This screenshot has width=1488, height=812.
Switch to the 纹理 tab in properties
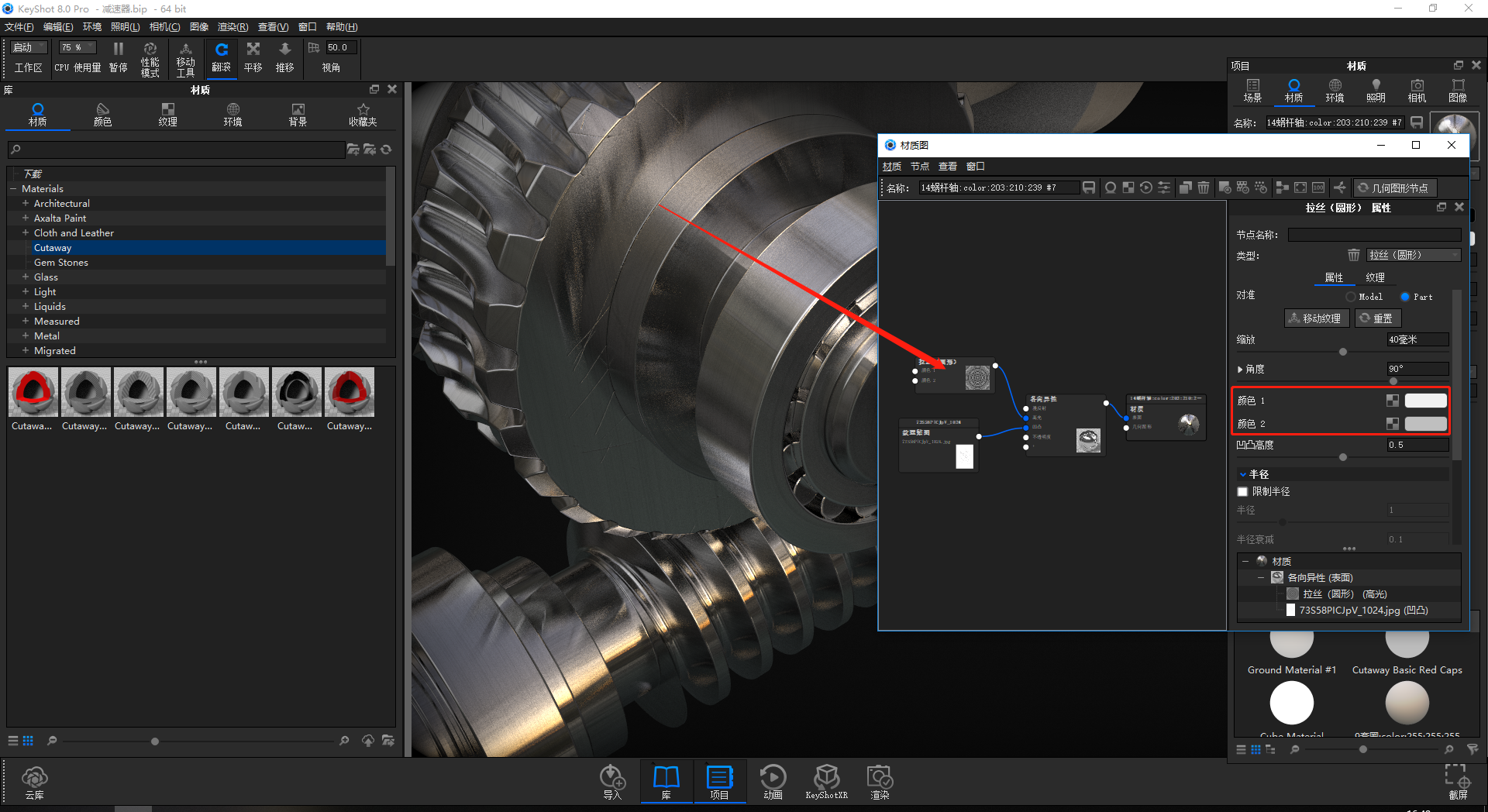tap(1375, 277)
